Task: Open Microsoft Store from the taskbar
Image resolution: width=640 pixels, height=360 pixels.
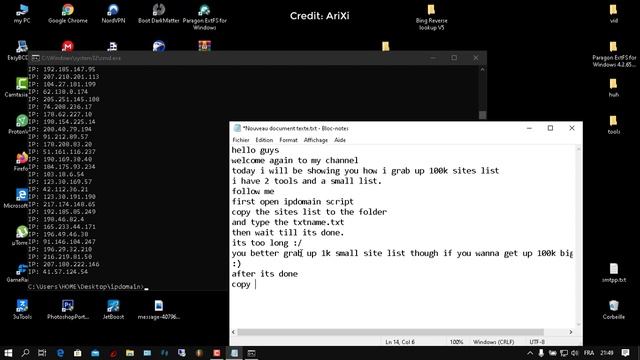Action: (x=78, y=353)
